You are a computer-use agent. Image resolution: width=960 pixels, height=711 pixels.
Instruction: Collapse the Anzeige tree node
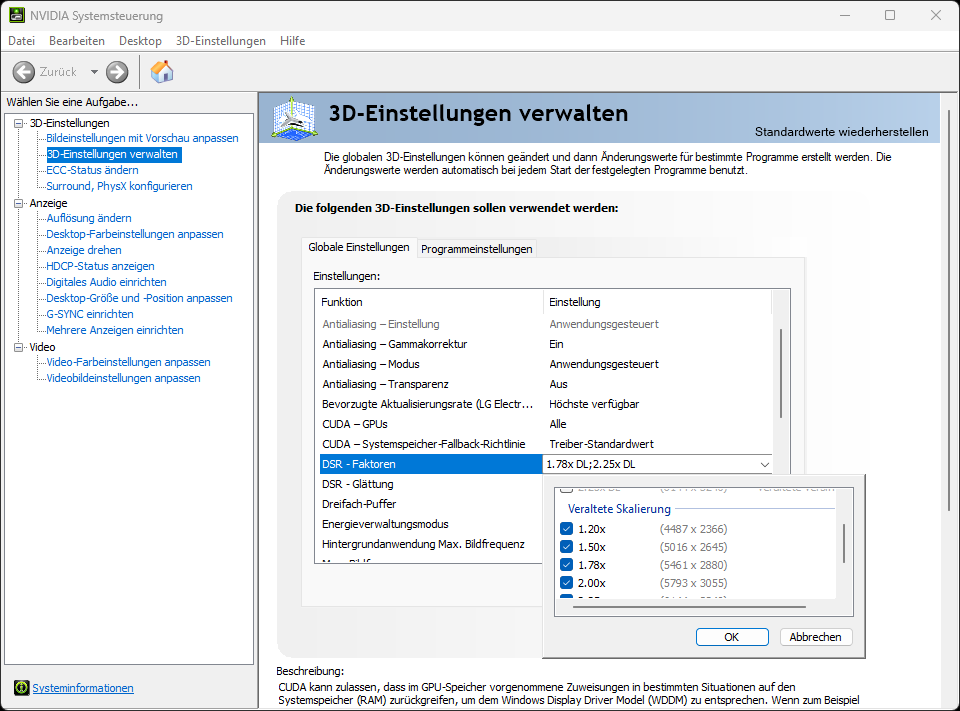[18, 203]
